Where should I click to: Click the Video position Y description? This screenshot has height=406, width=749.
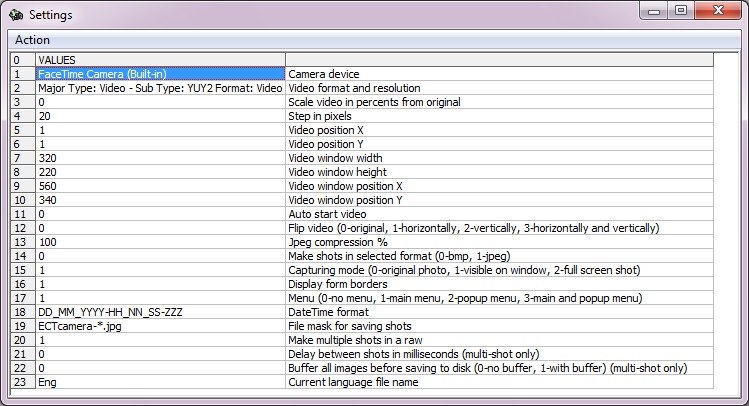499,144
